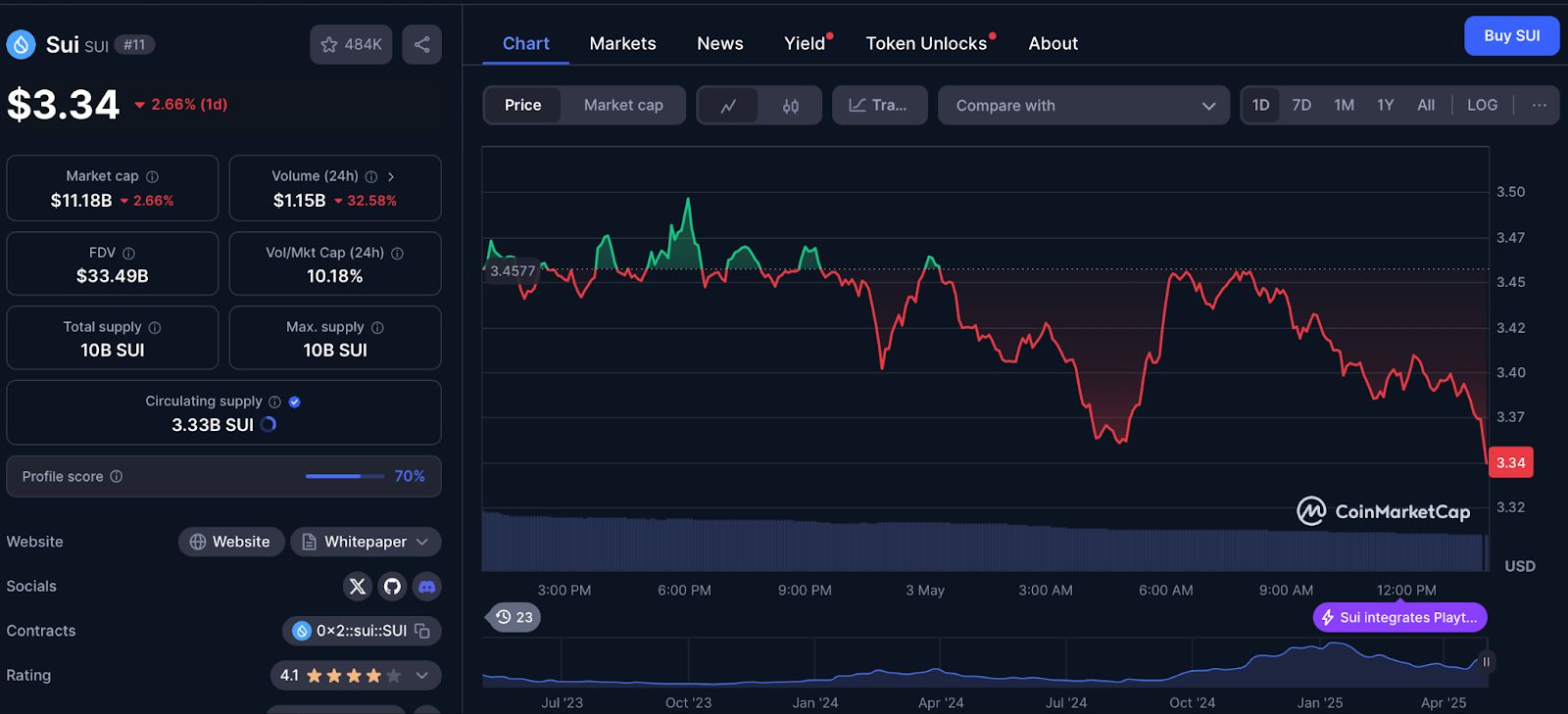The image size is (1568, 714).
Task: Open the Compare with dropdown
Action: pos(1083,106)
